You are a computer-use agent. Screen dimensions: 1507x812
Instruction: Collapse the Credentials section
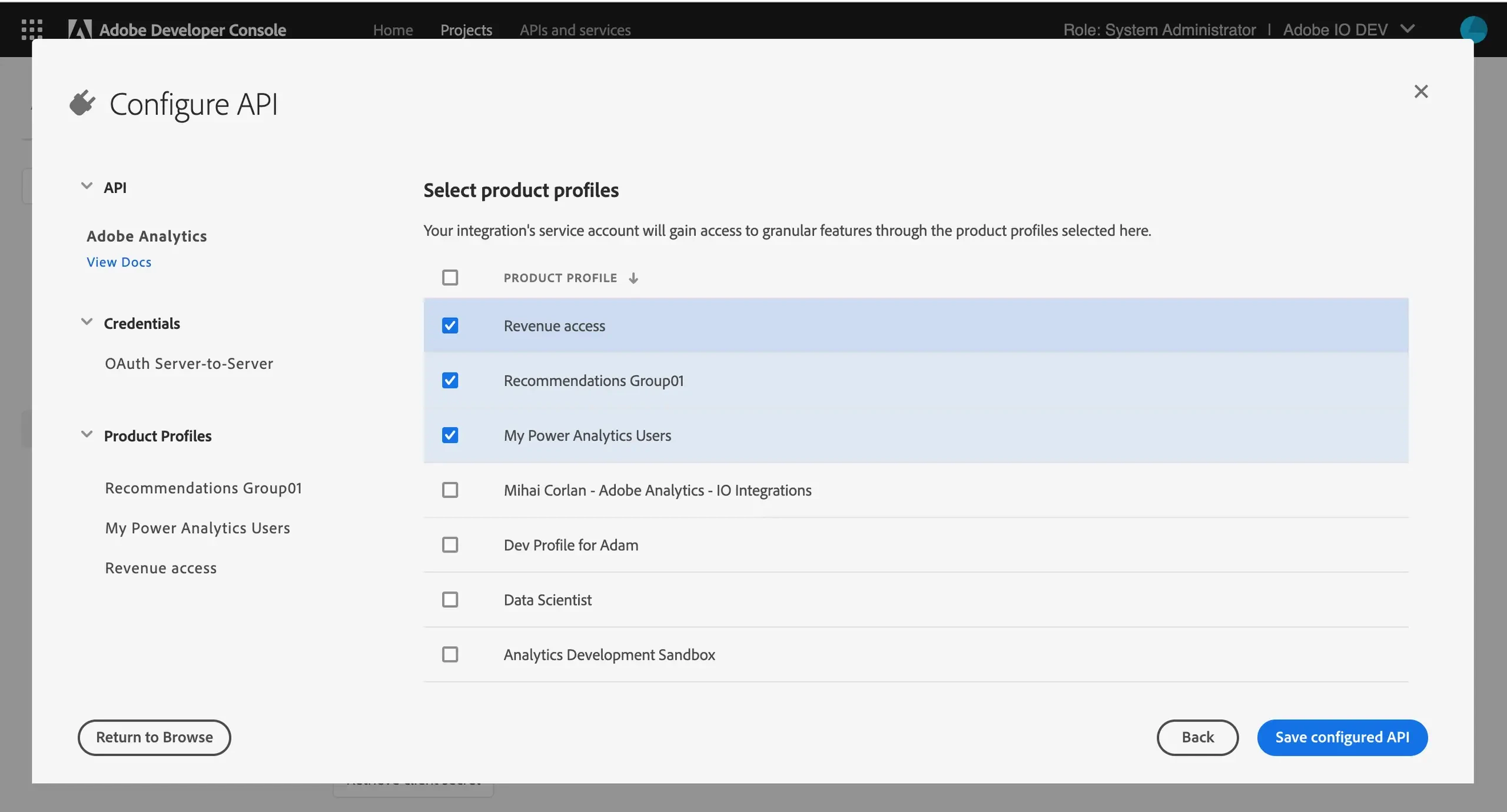click(87, 322)
